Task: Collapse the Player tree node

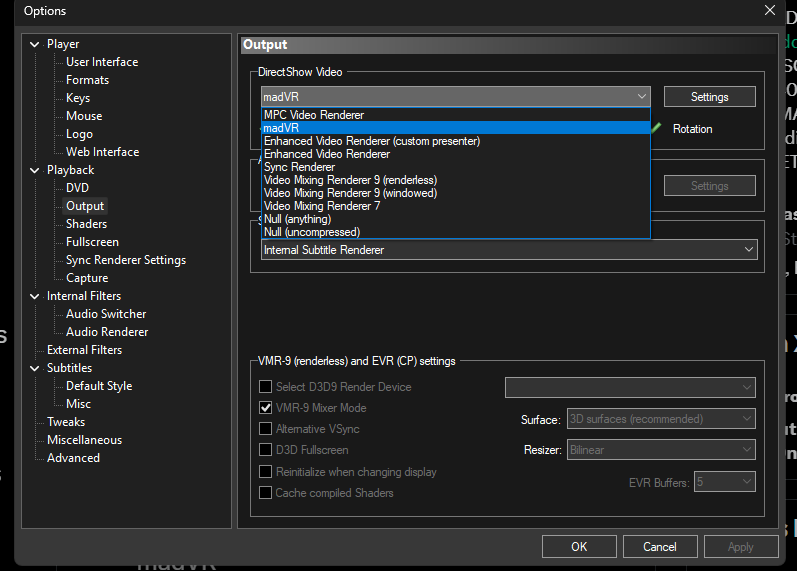Action: (x=35, y=44)
